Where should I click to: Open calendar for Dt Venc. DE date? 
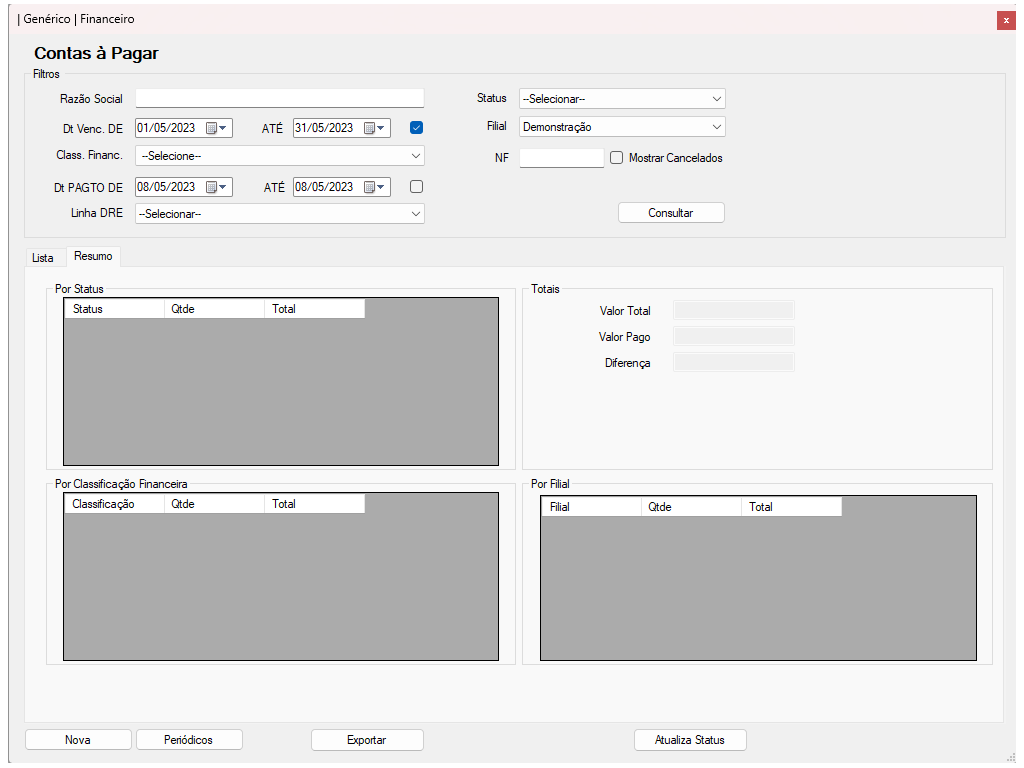(217, 128)
